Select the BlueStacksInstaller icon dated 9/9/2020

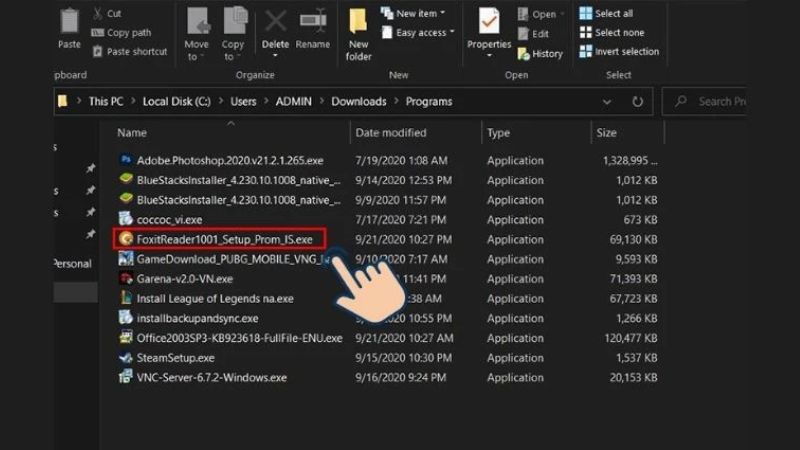click(126, 199)
